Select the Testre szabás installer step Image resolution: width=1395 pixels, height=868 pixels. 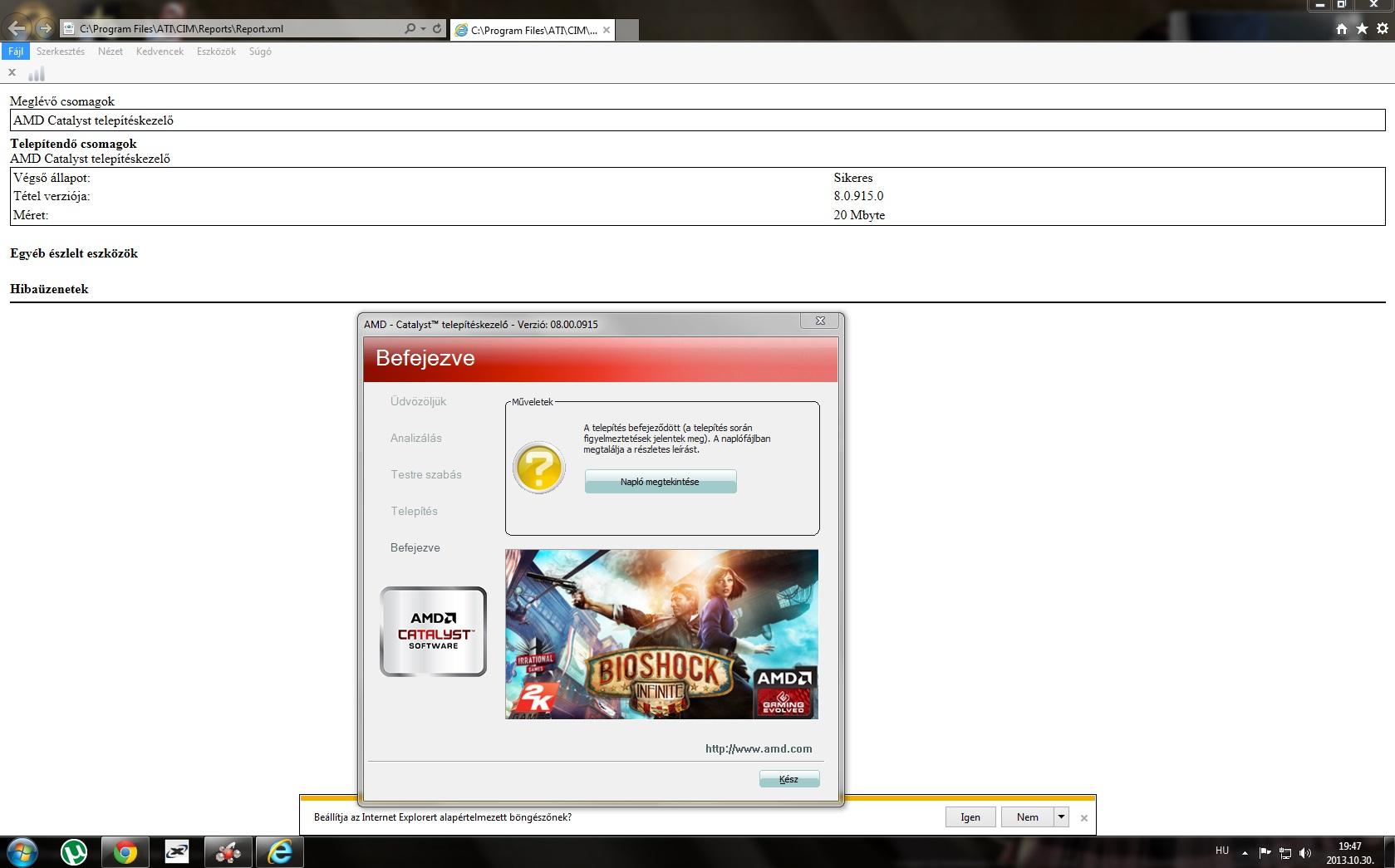[426, 474]
